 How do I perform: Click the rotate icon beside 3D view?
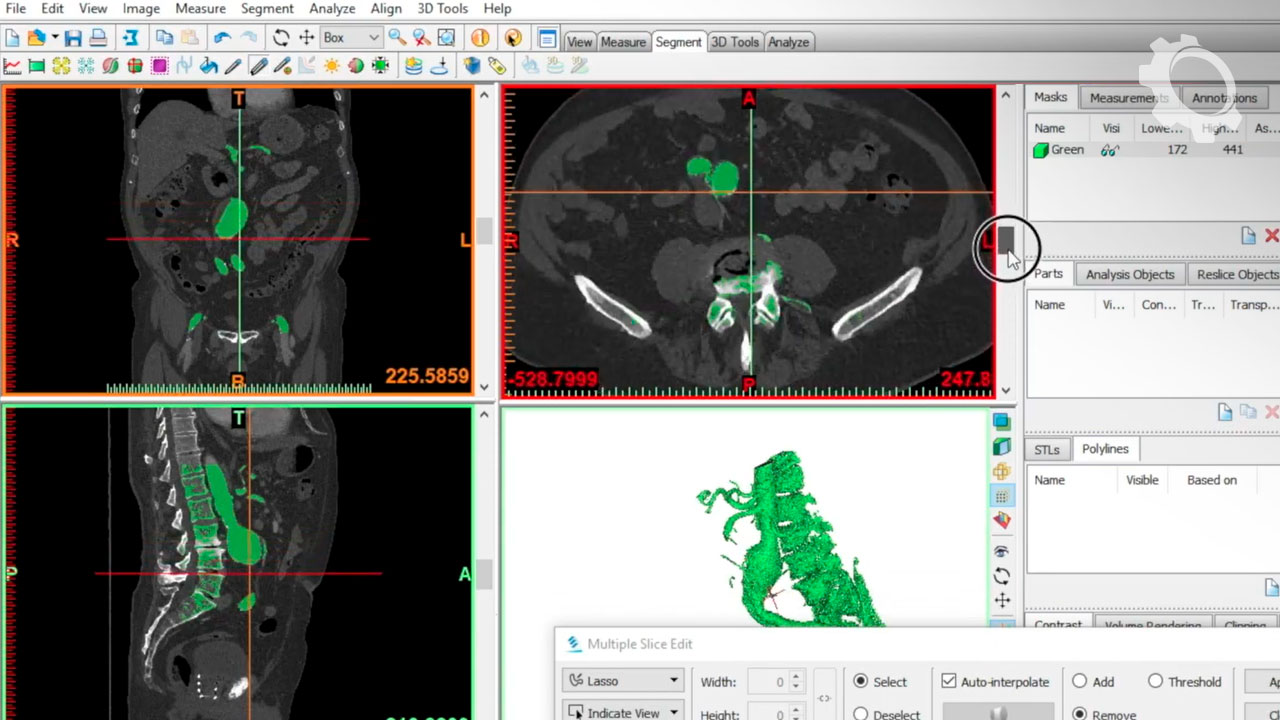[x=1001, y=576]
